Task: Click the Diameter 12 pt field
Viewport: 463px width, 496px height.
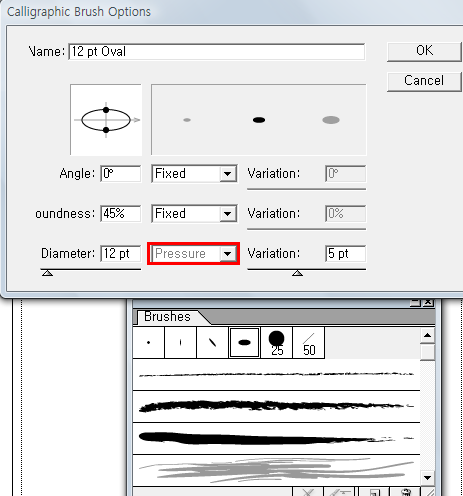Action: click(121, 254)
